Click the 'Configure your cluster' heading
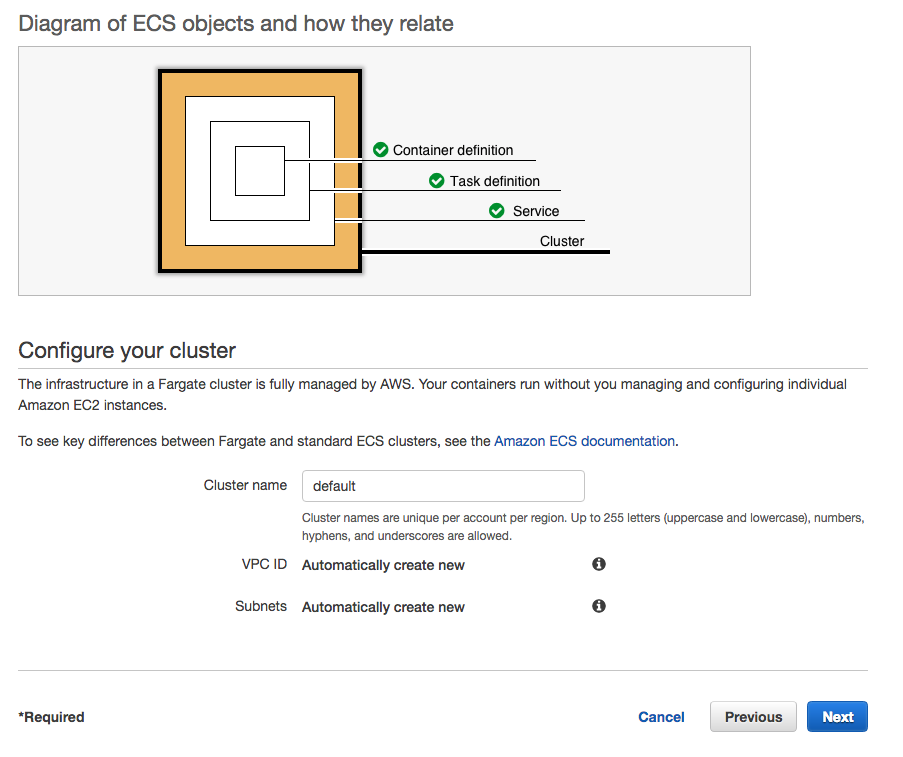This screenshot has width=903, height=757. point(127,351)
